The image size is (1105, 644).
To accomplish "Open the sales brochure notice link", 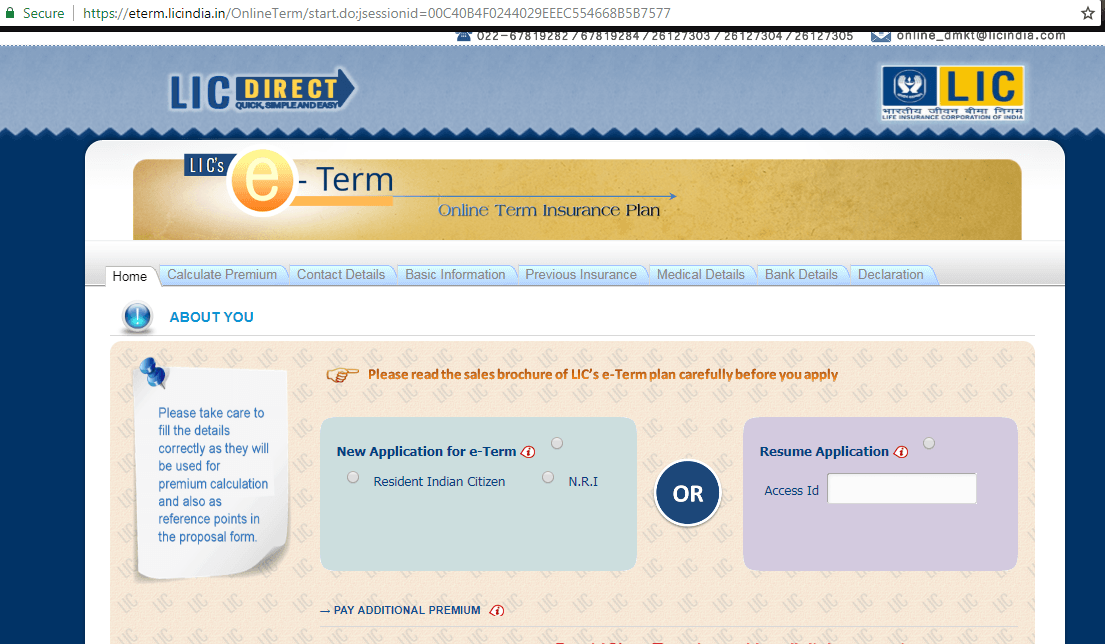I will (602, 375).
